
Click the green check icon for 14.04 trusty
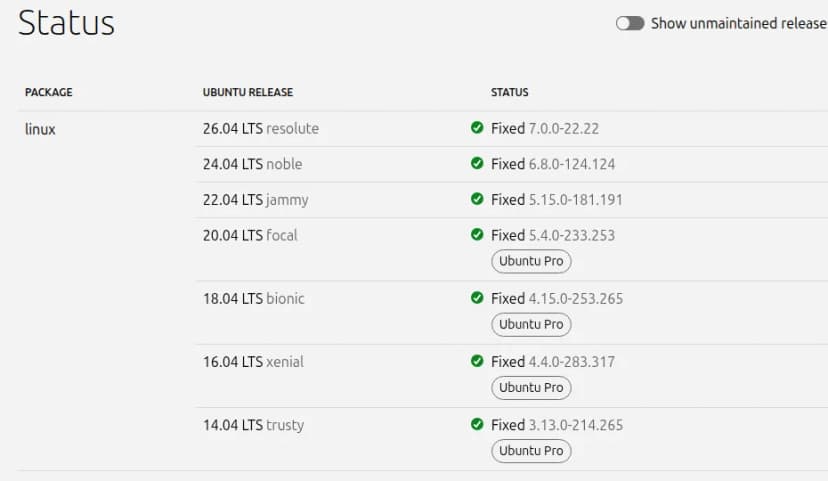[x=477, y=425]
